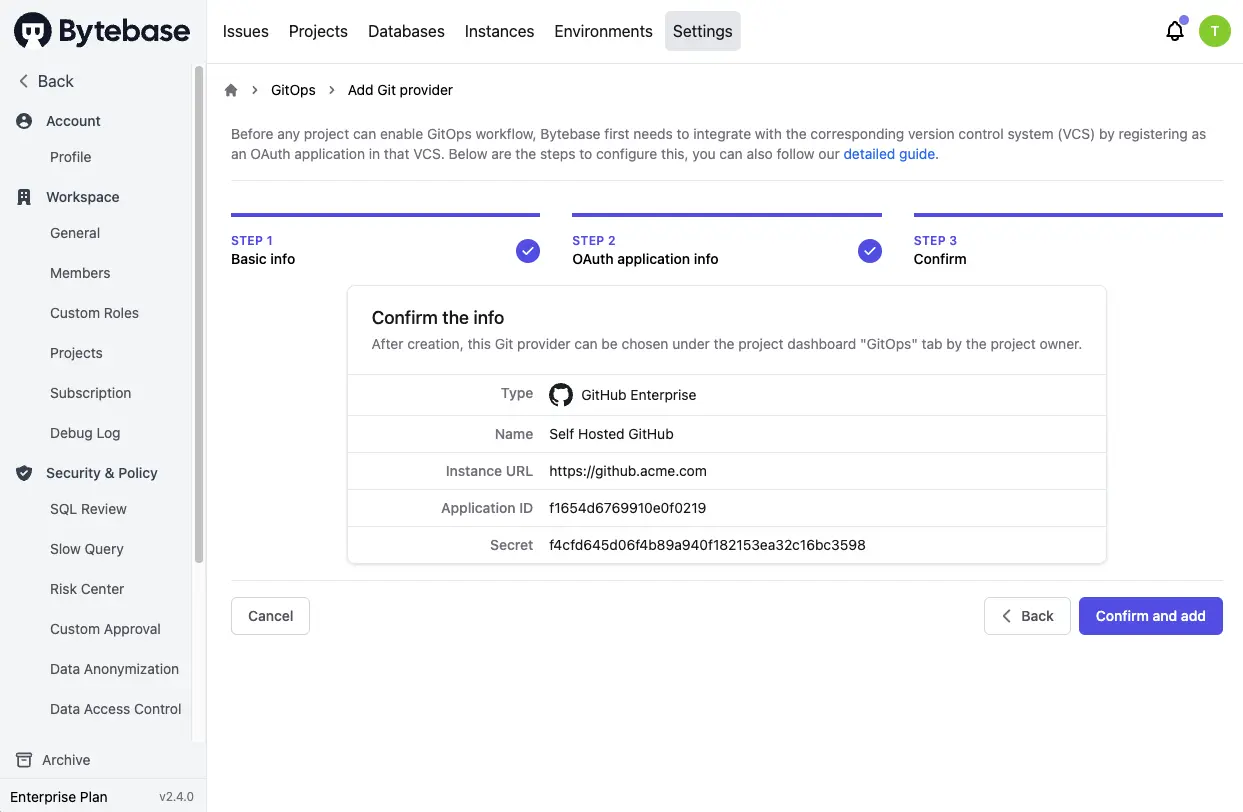Open Risk Center
Image resolution: width=1243 pixels, height=812 pixels.
pyautogui.click(x=87, y=589)
